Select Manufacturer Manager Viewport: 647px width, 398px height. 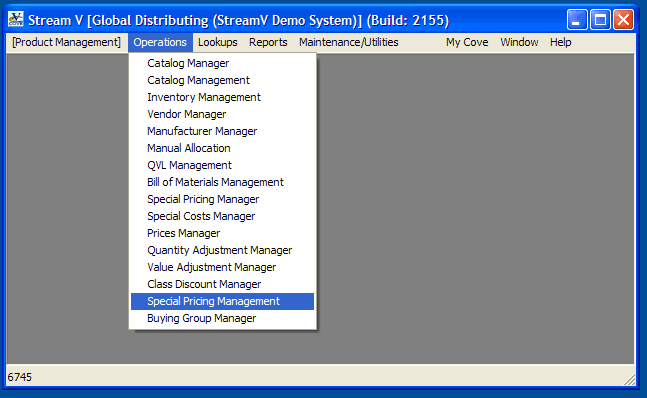coord(222,131)
